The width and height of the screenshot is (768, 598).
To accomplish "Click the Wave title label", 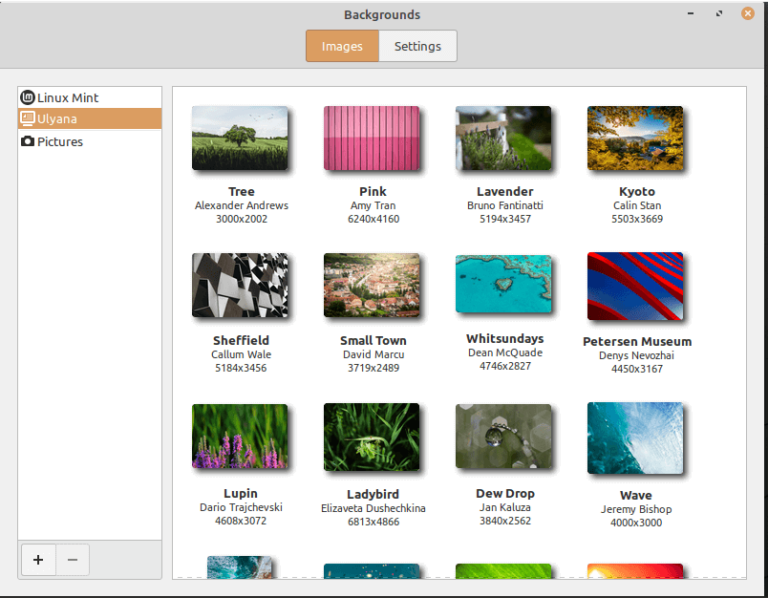I will tap(636, 496).
